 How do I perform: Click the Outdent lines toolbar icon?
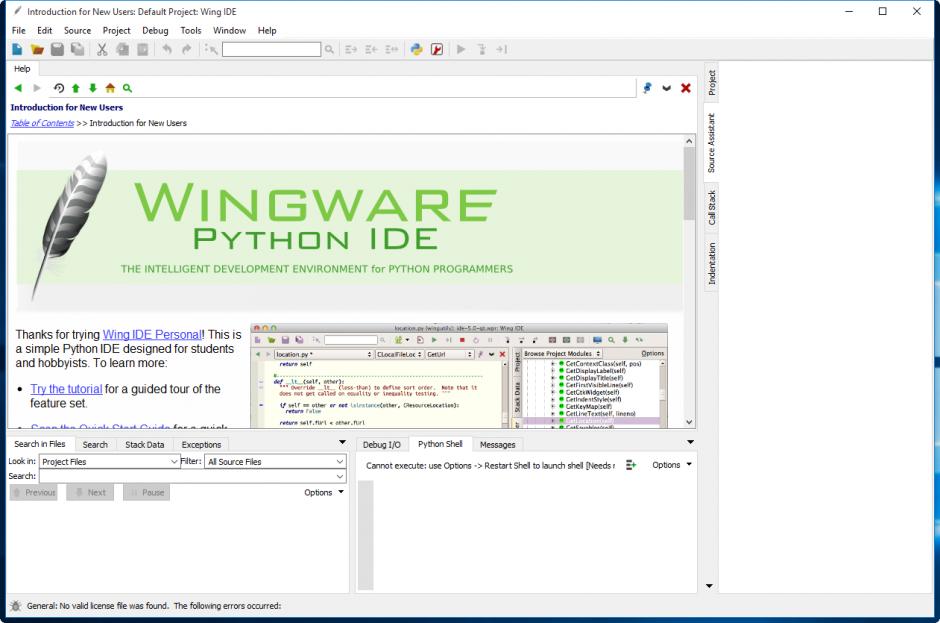click(x=371, y=49)
